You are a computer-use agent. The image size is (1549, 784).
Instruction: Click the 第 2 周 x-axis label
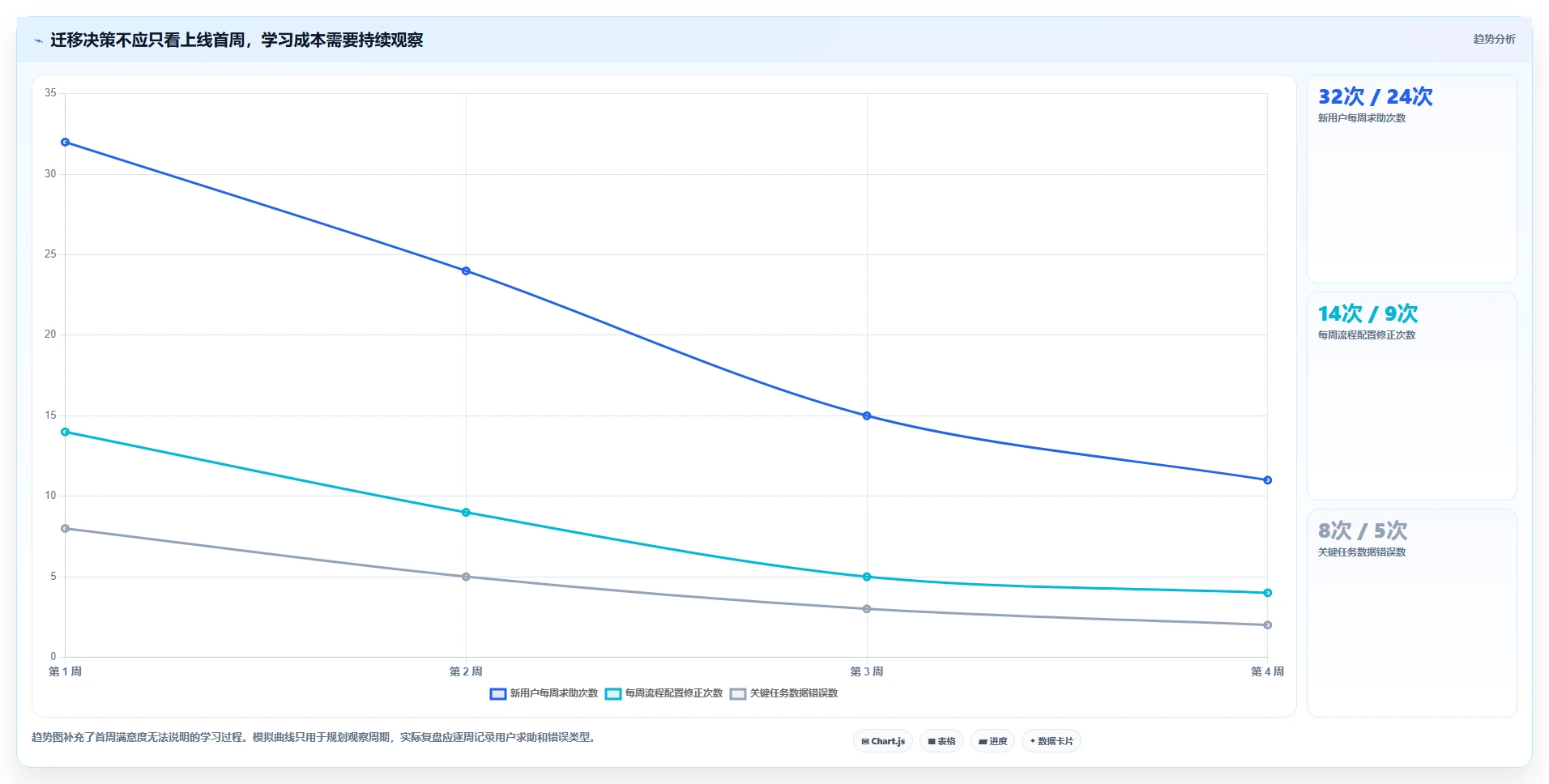coord(466,671)
